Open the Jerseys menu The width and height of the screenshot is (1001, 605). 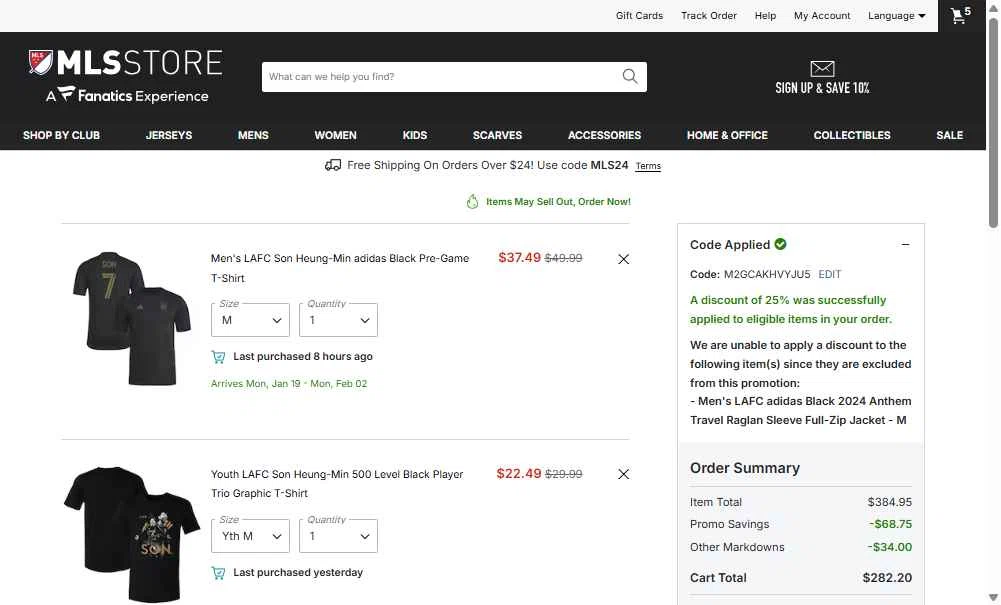tap(169, 135)
